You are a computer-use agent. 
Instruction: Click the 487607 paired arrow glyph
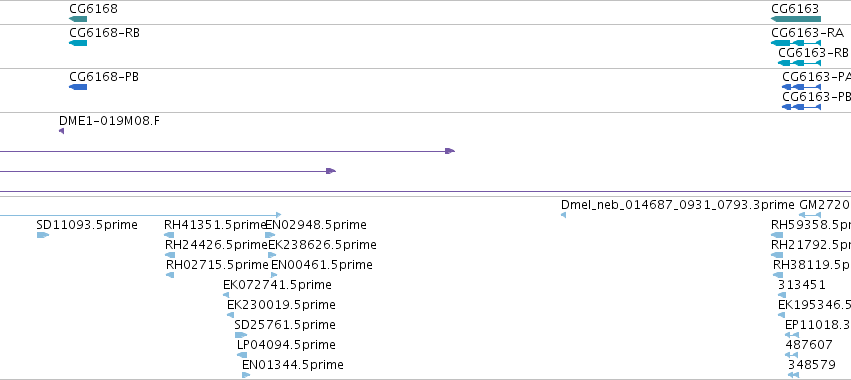point(792,355)
